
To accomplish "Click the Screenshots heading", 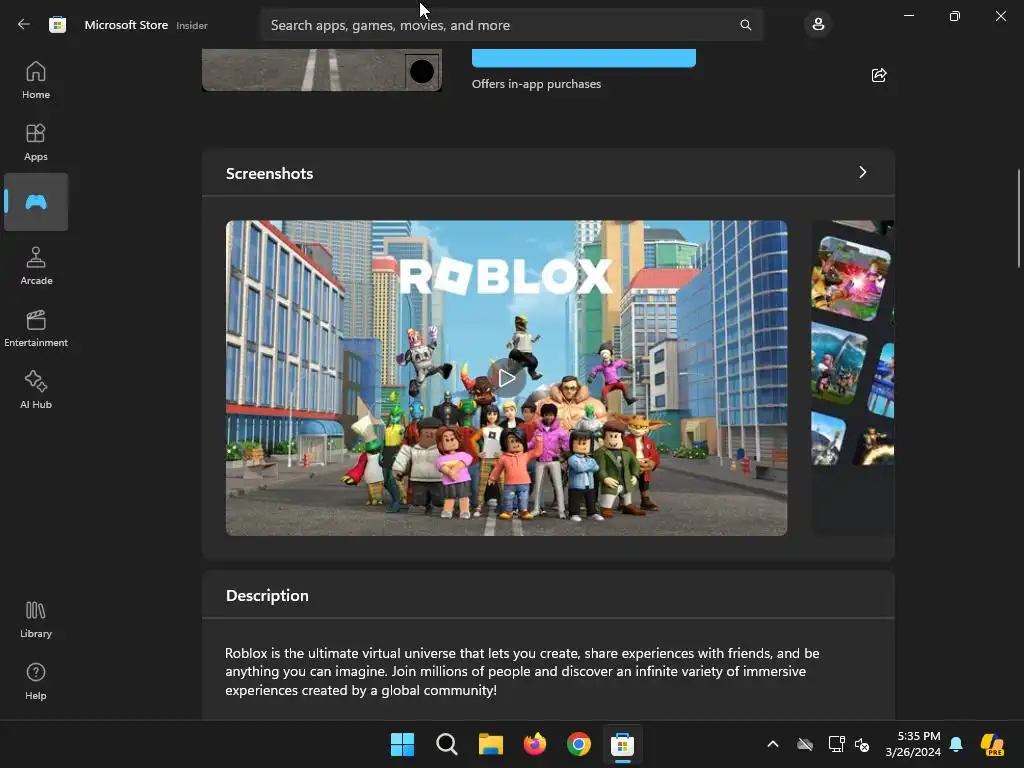I will pyautogui.click(x=269, y=173).
